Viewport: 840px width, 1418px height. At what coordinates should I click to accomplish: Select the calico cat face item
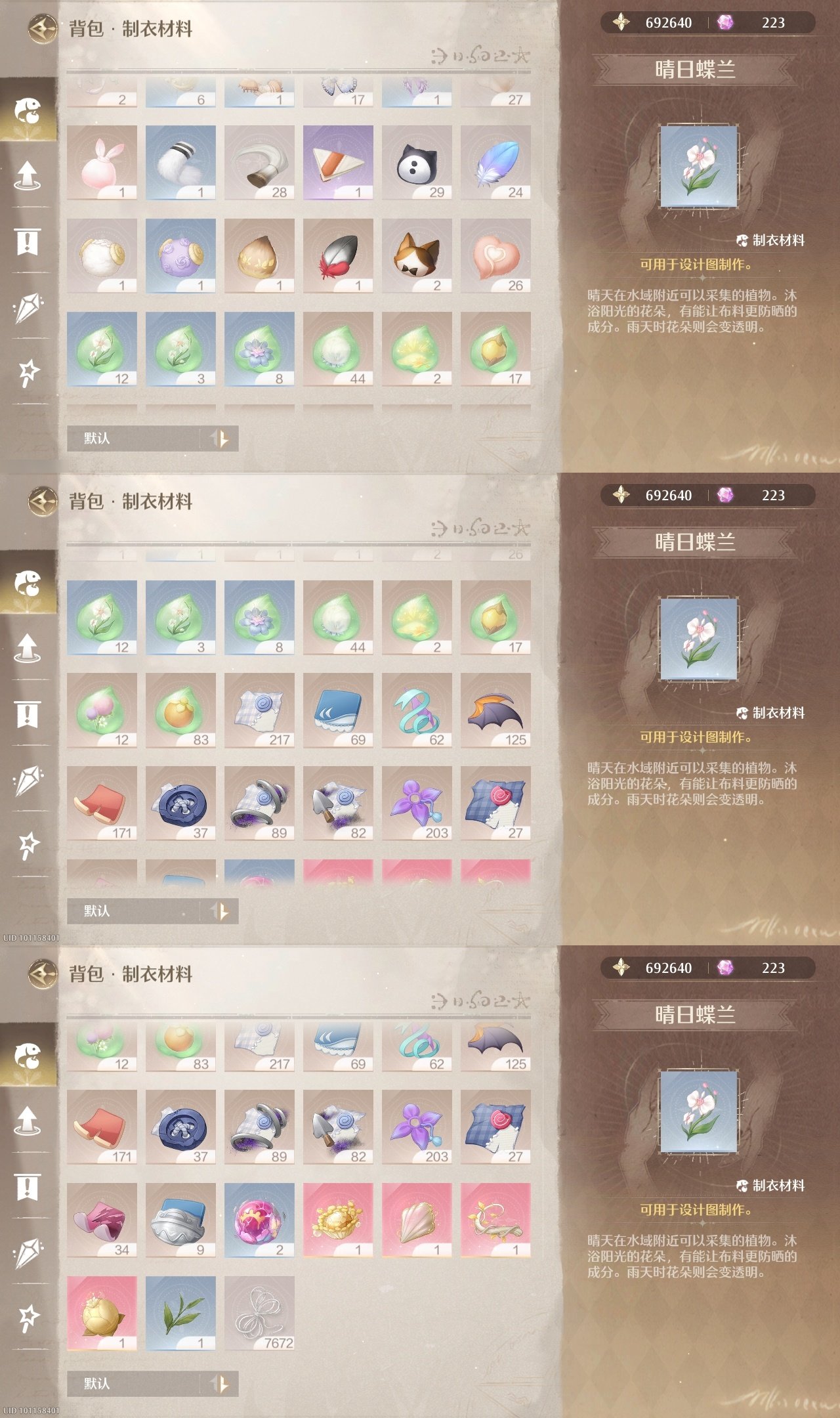[x=417, y=255]
